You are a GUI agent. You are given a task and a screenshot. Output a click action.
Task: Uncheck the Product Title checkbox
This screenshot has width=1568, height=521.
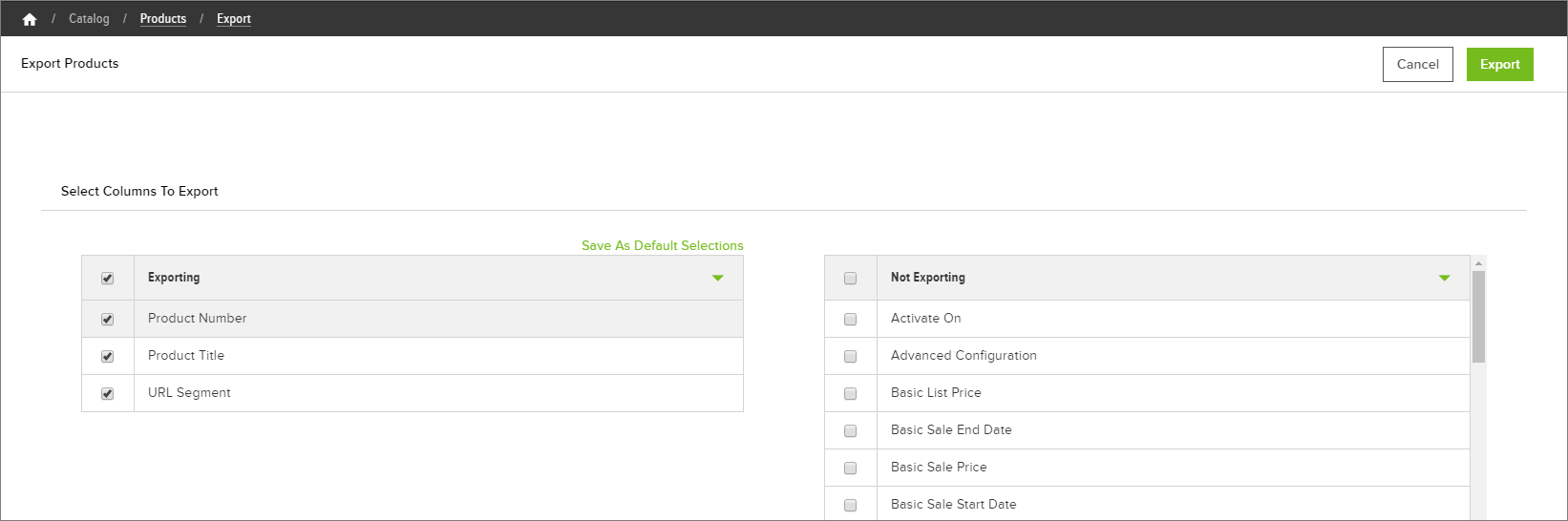[107, 357]
